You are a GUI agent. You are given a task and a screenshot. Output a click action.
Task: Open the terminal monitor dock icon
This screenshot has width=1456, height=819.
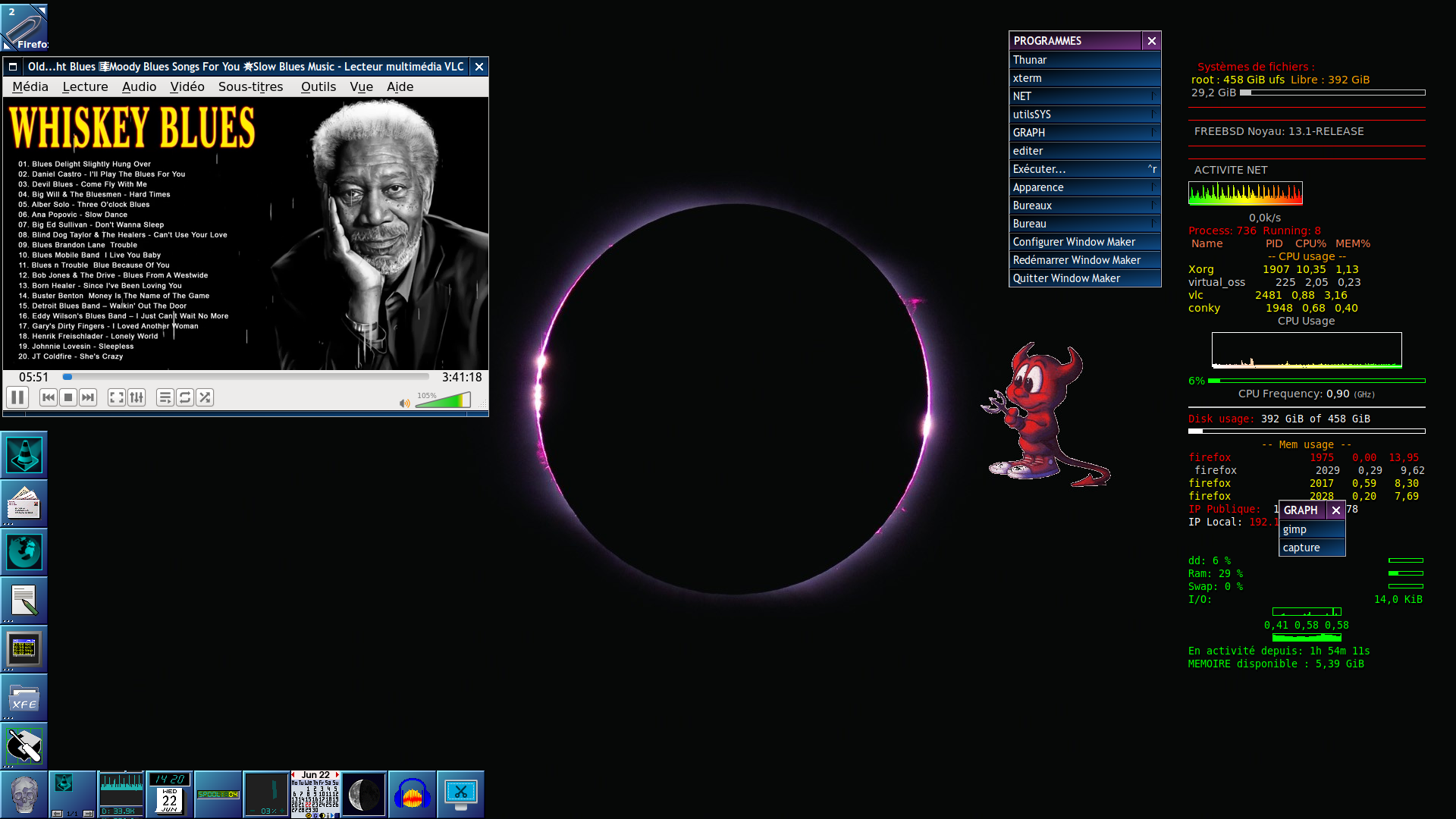click(x=24, y=649)
